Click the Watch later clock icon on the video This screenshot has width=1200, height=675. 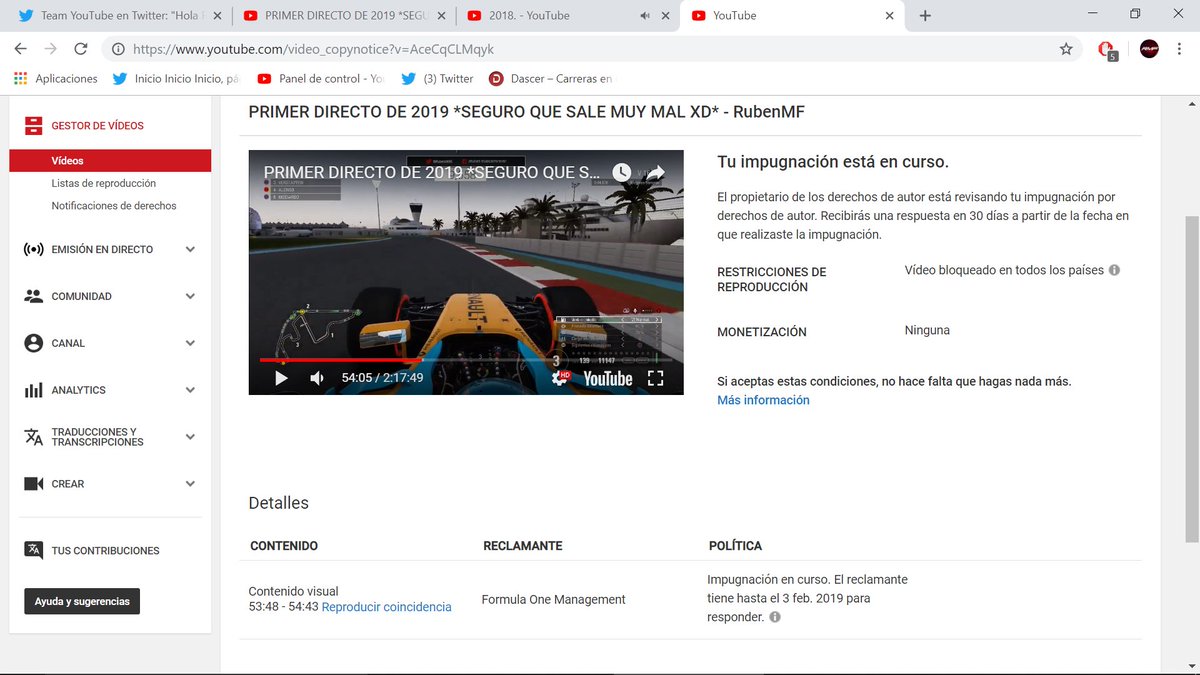click(622, 173)
